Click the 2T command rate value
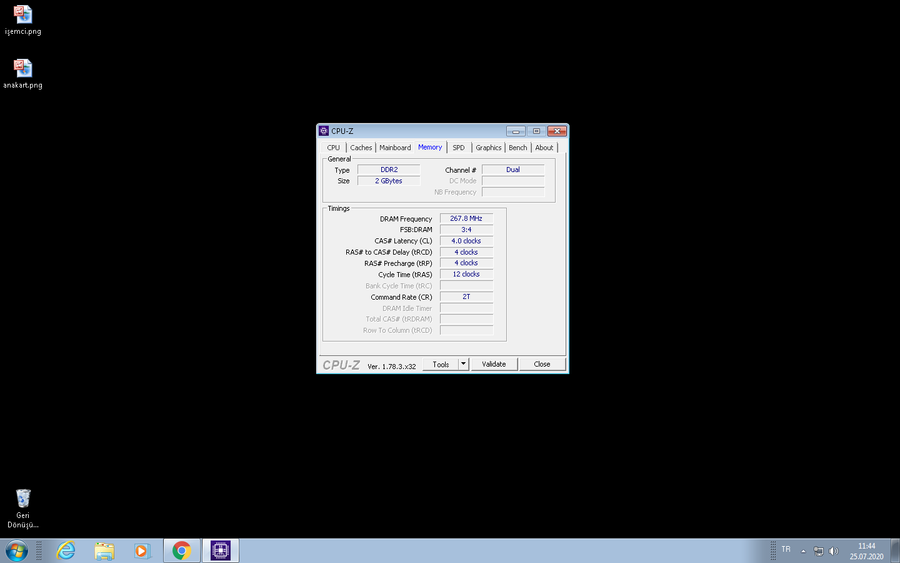 coord(466,297)
